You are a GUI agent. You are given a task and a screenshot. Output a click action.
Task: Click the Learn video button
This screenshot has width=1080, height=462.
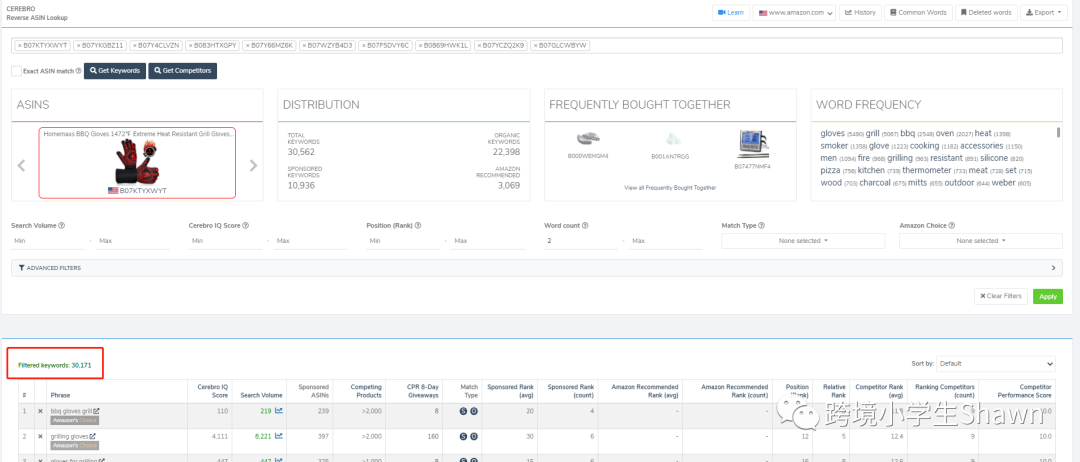[x=730, y=13]
